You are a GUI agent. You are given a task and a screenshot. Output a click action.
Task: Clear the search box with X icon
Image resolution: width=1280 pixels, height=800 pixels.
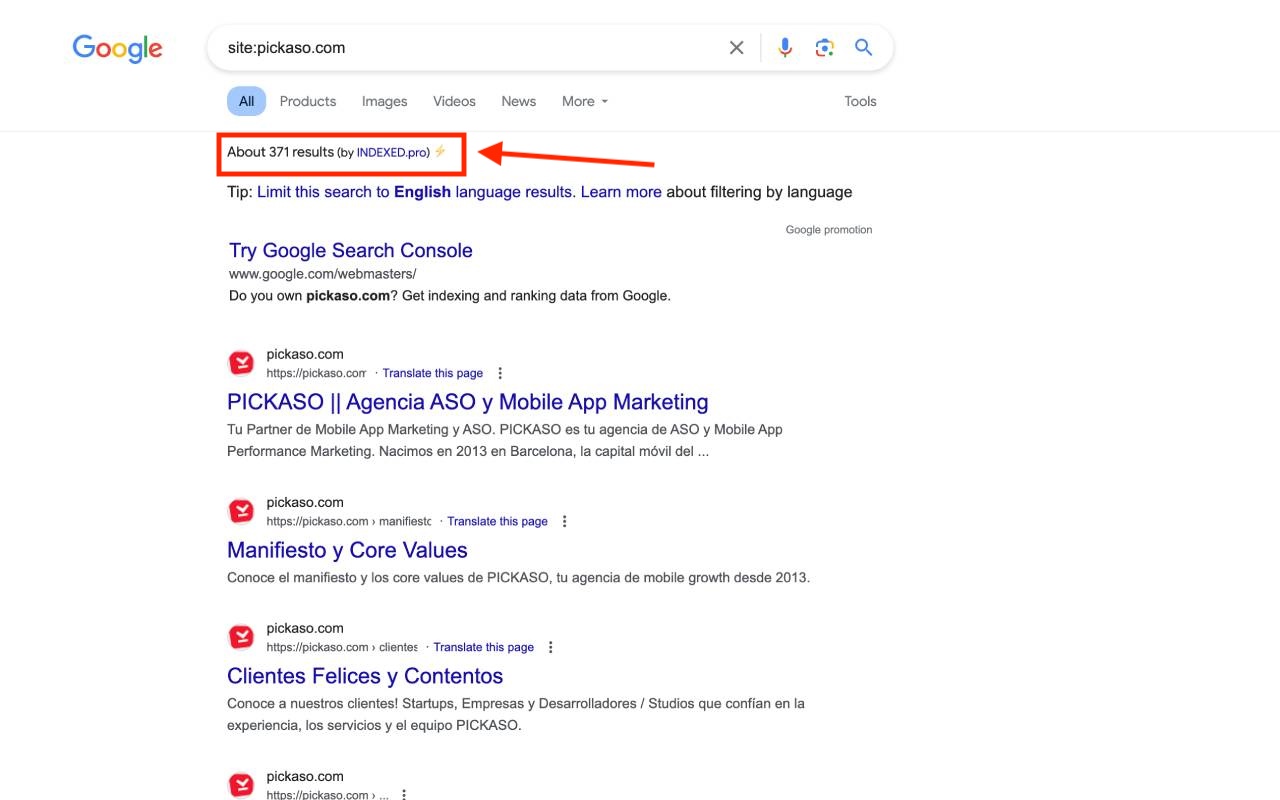click(x=737, y=48)
